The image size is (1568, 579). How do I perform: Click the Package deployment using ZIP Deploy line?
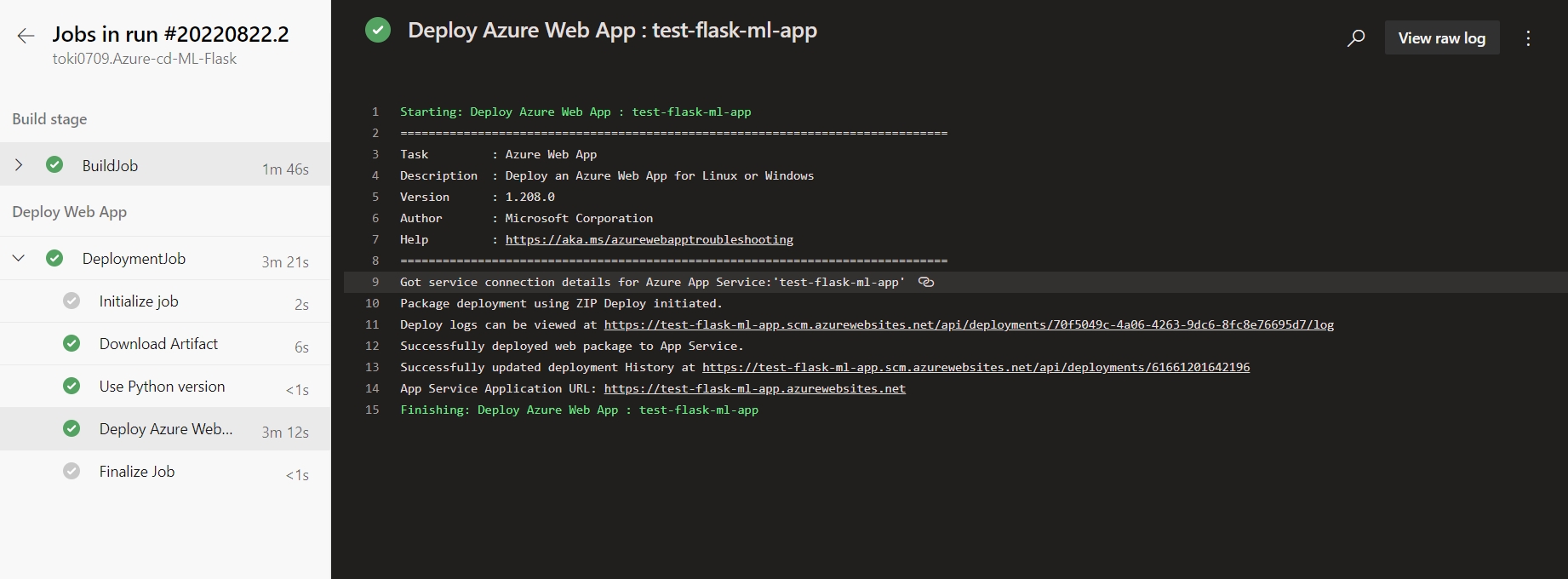point(561,303)
